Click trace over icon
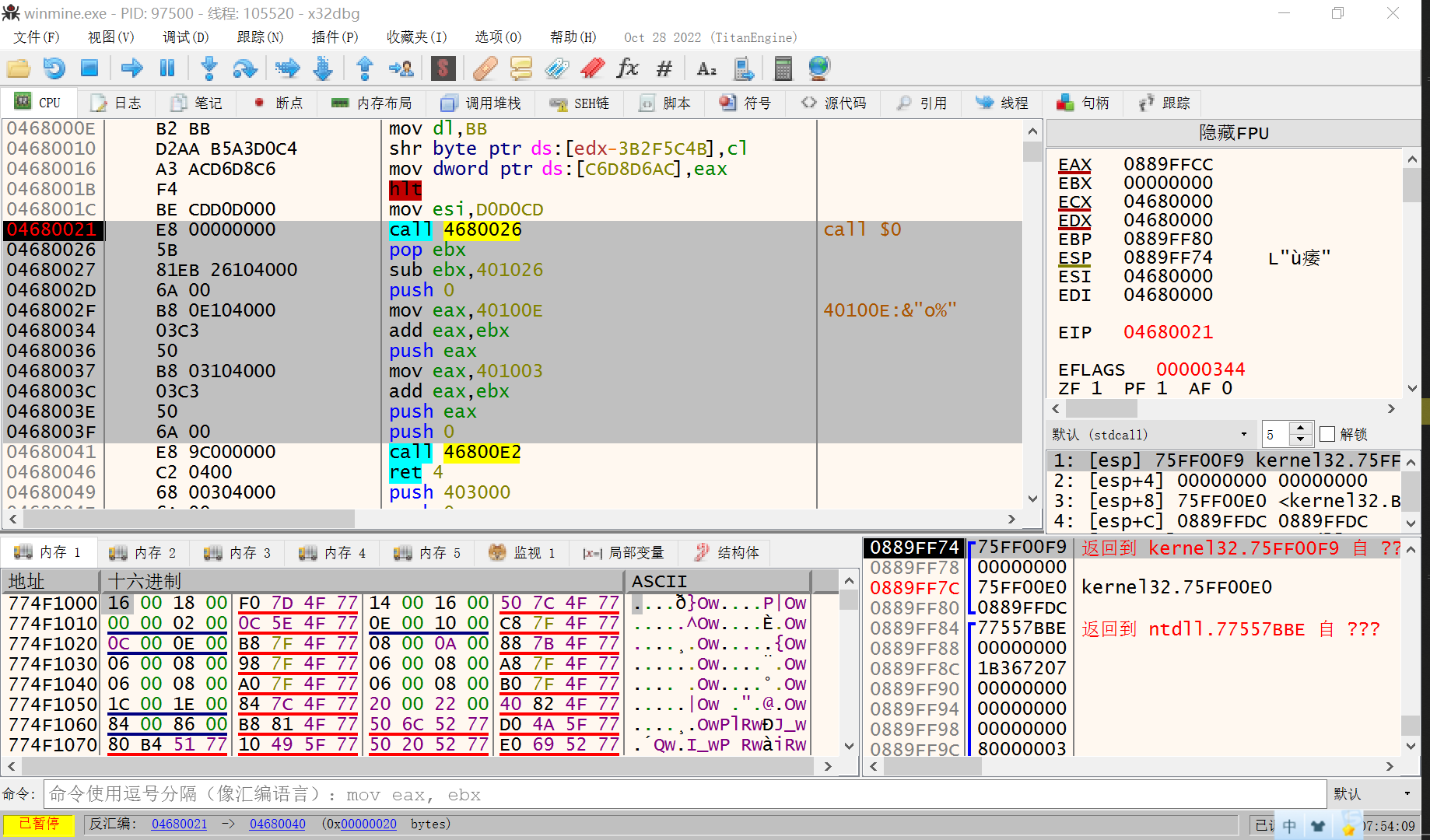The width and height of the screenshot is (1430, 840). point(323,68)
